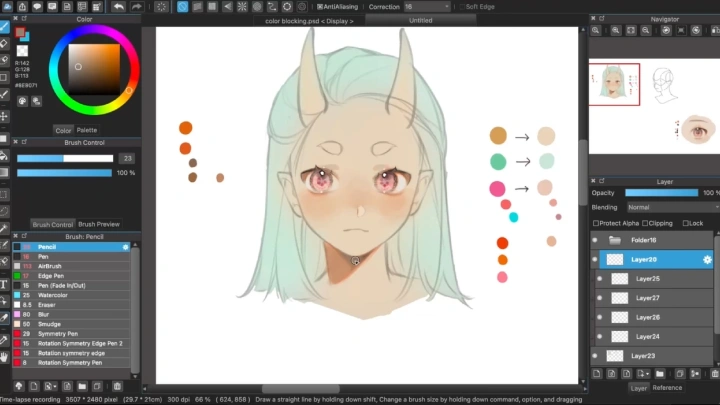This screenshot has width=720, height=405.
Task: Click the Undo arrow in the top toolbar
Action: coord(119,6)
